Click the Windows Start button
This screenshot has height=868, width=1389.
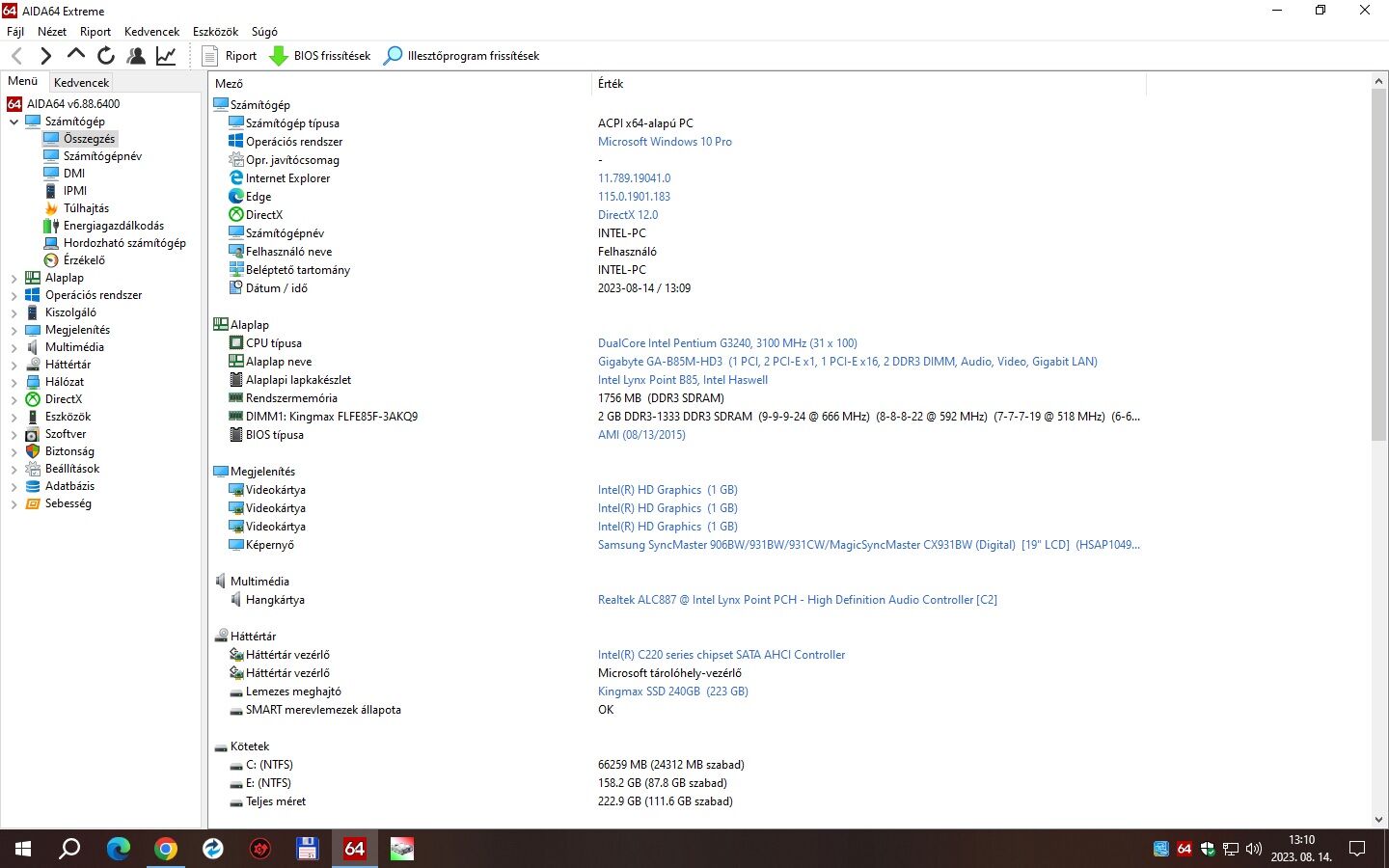(x=23, y=849)
